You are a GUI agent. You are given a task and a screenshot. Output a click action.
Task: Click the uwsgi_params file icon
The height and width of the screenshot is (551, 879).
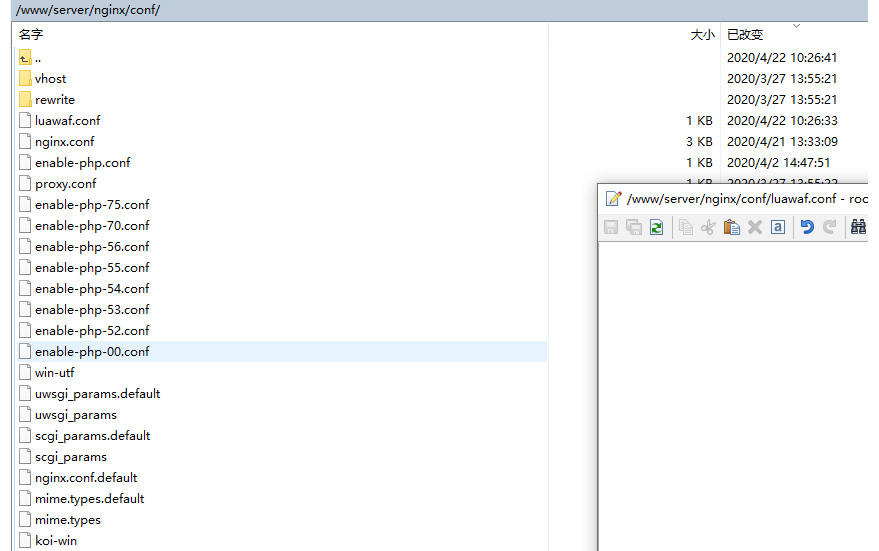(x=25, y=415)
